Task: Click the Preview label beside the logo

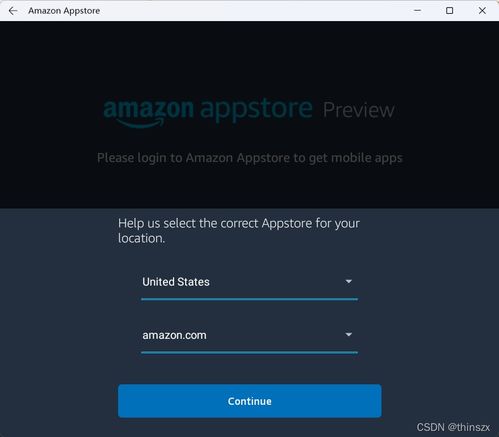Action: pos(358,110)
